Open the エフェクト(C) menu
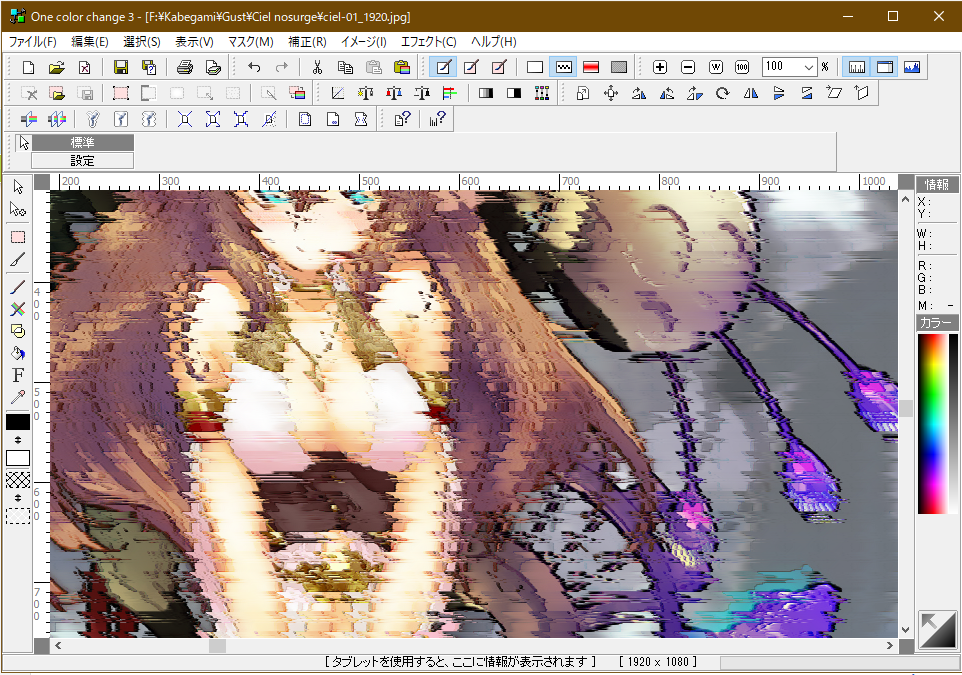 point(428,42)
